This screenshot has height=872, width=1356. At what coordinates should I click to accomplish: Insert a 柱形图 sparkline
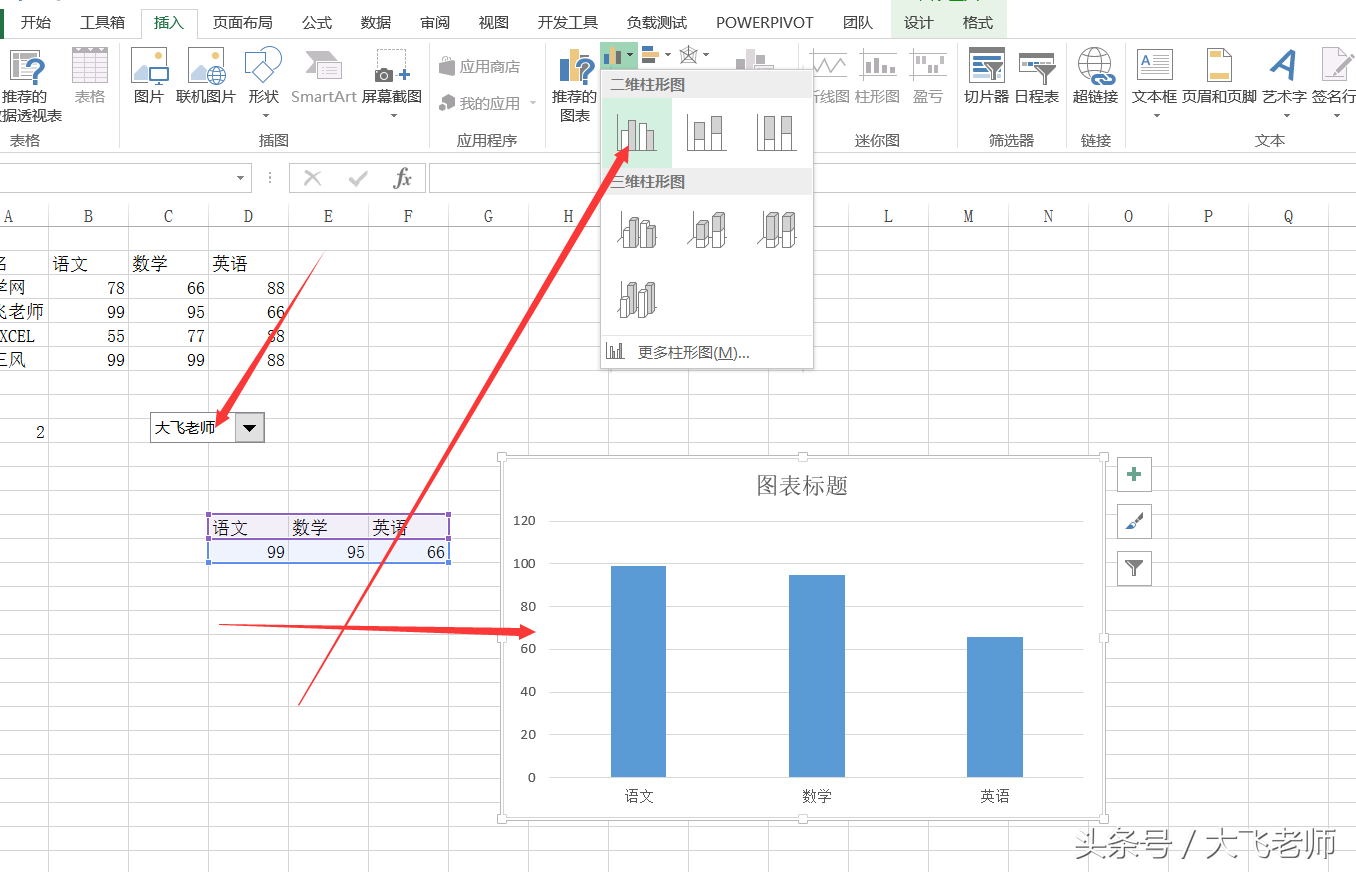(878, 75)
